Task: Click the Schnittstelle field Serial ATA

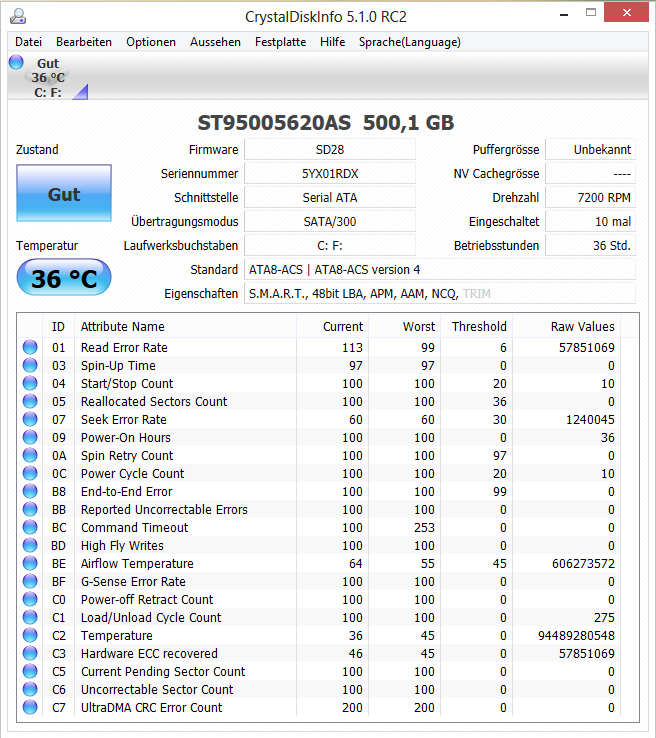Action: coord(330,198)
